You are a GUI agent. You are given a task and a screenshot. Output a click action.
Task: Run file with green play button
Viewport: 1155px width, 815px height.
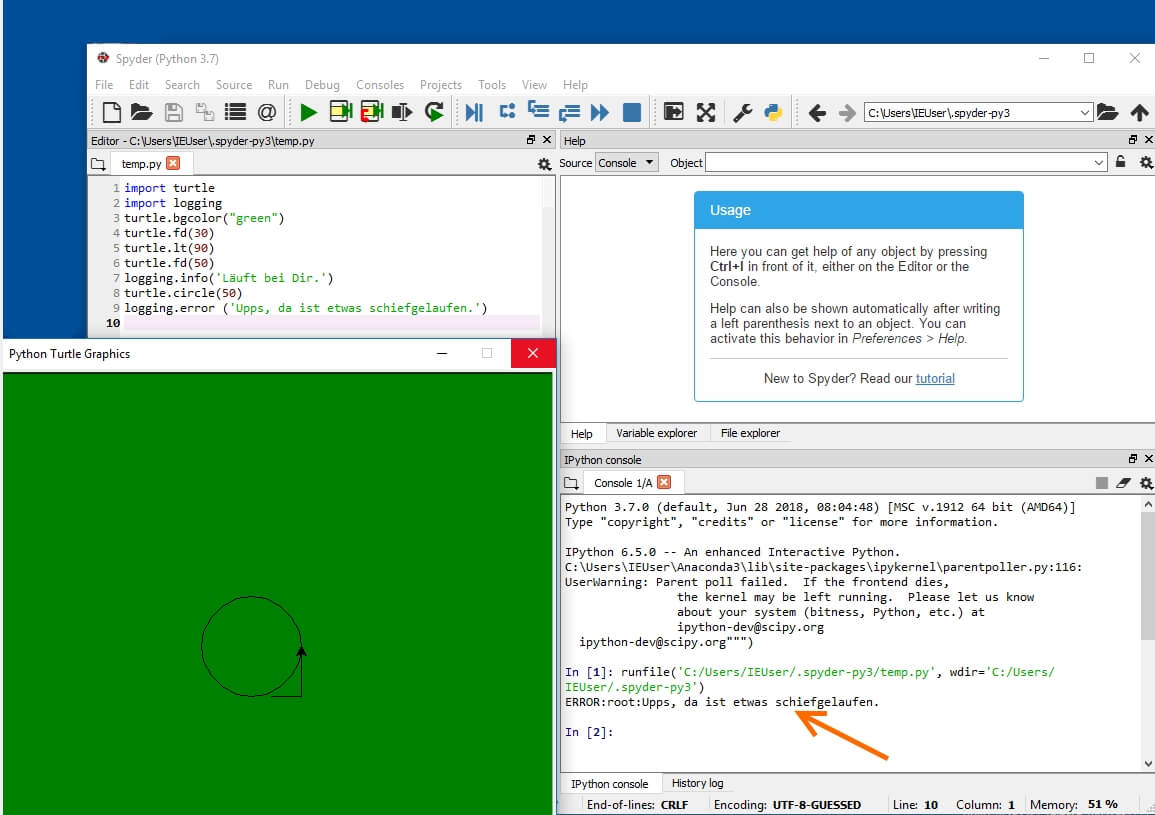click(309, 113)
